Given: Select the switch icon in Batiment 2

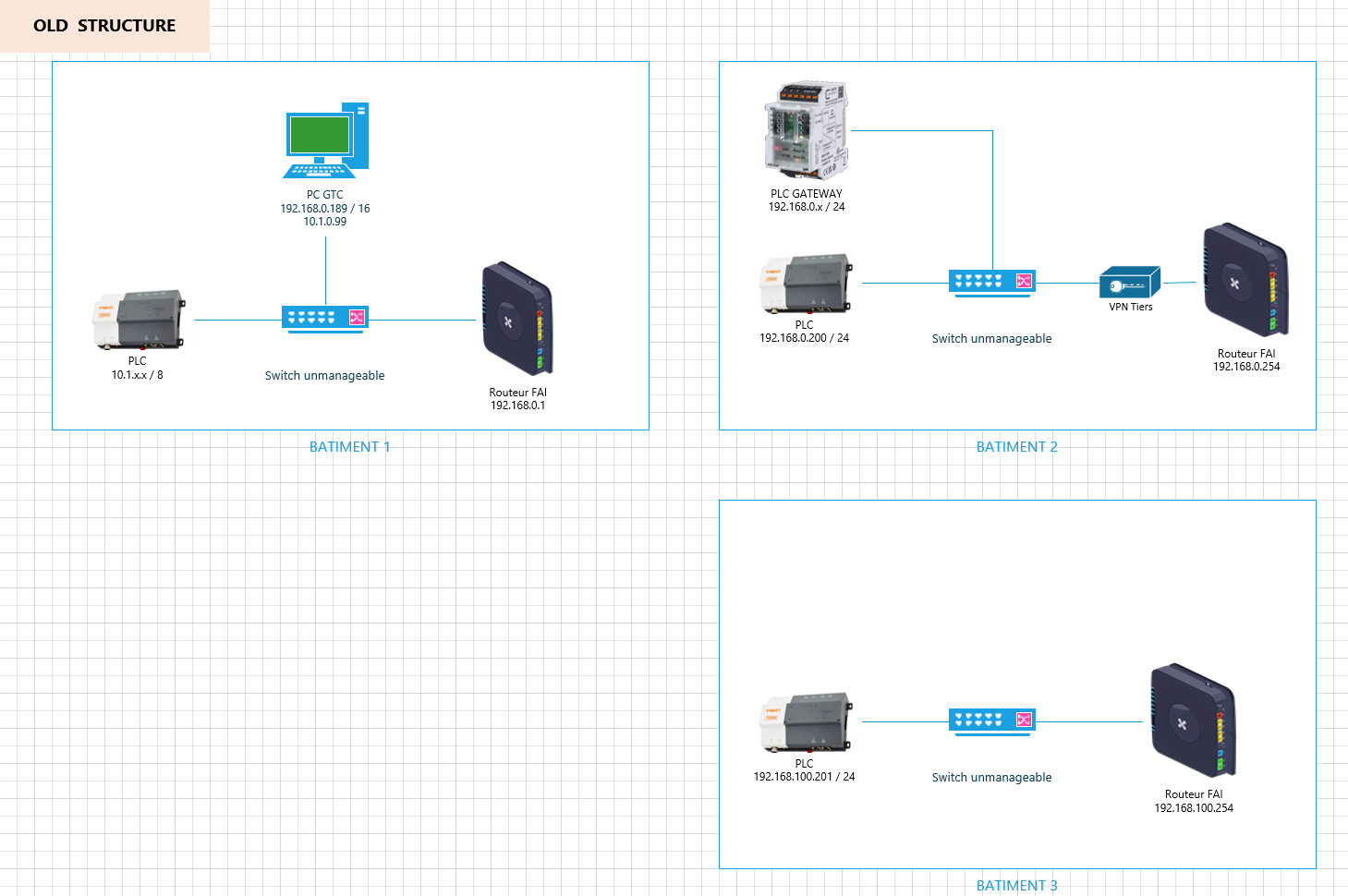Looking at the screenshot, I should 991,282.
